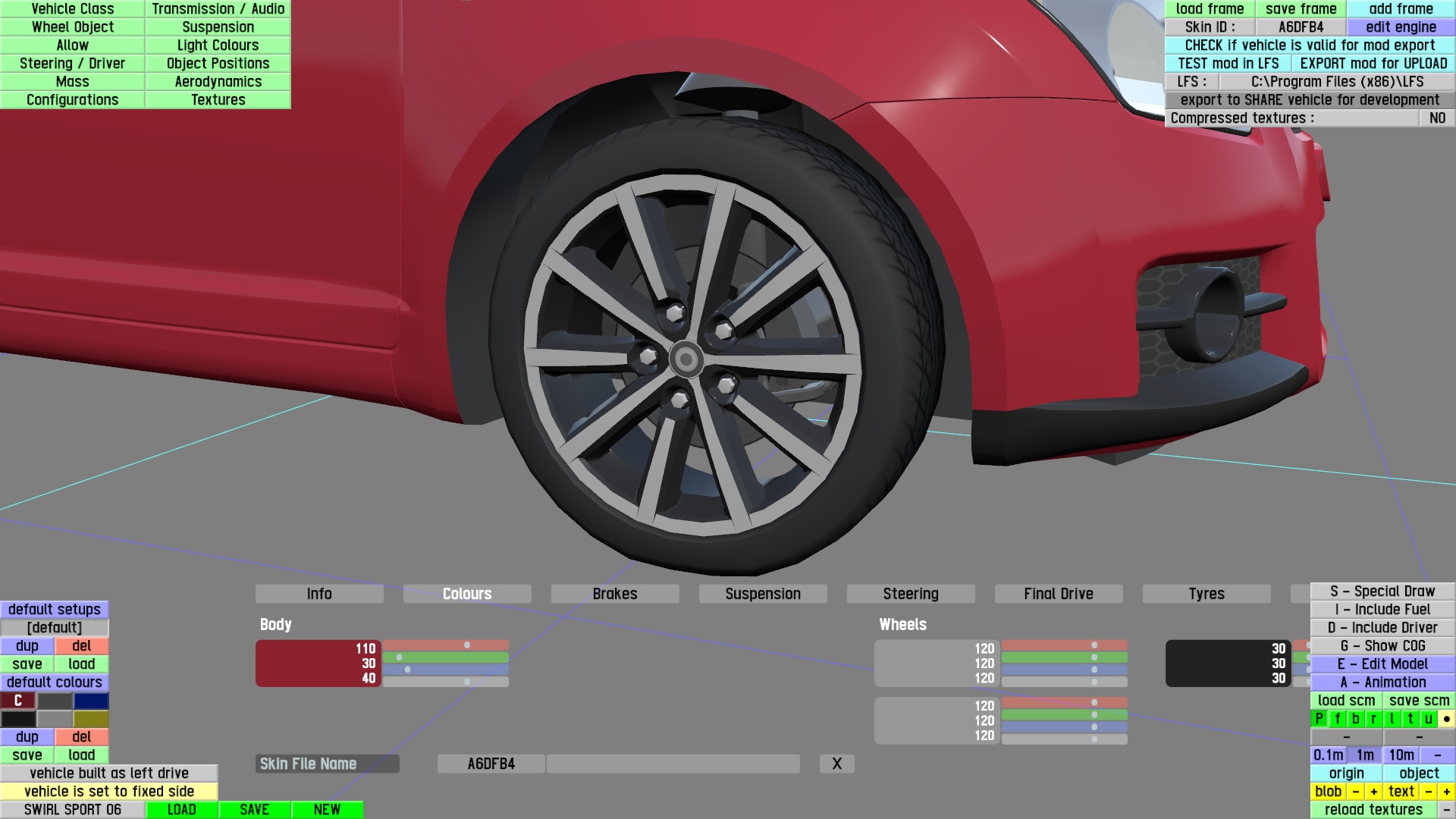
Task: Toggle Compressed textures NO setting
Action: (1436, 118)
